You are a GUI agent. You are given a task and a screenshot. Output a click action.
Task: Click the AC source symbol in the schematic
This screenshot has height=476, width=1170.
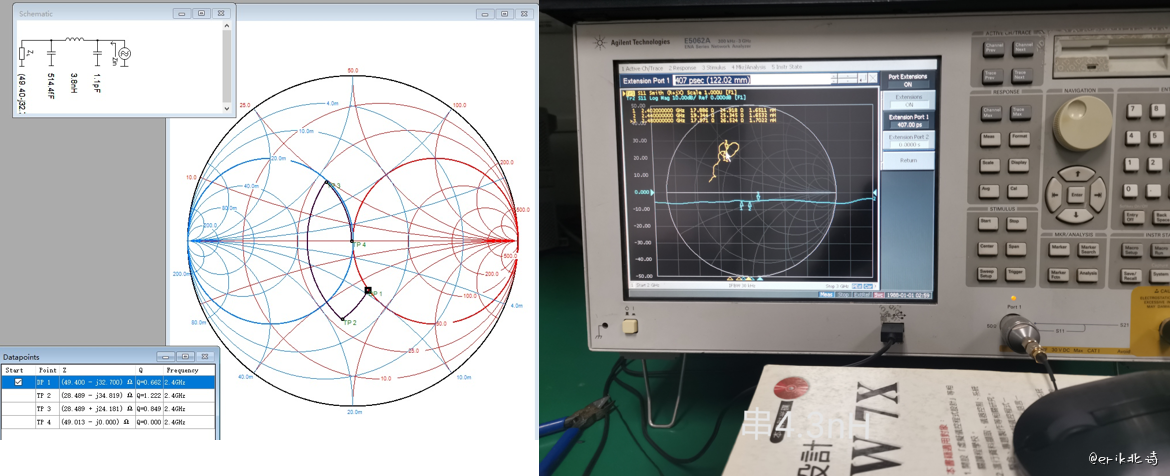[x=124, y=52]
